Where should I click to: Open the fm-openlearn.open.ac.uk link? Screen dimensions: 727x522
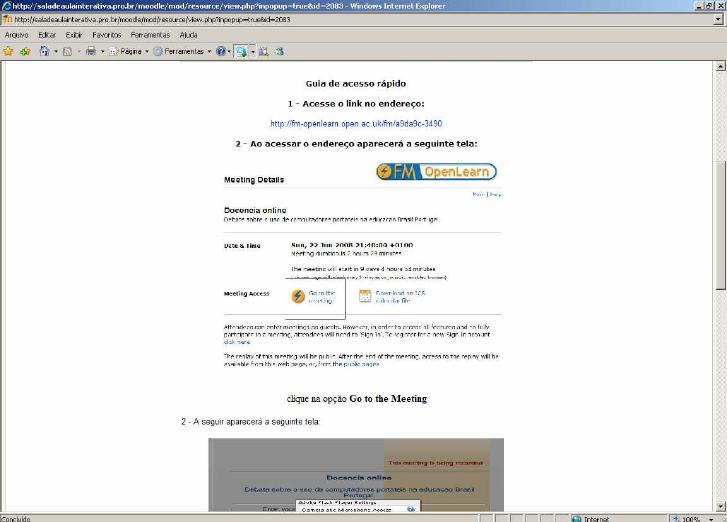click(x=356, y=124)
